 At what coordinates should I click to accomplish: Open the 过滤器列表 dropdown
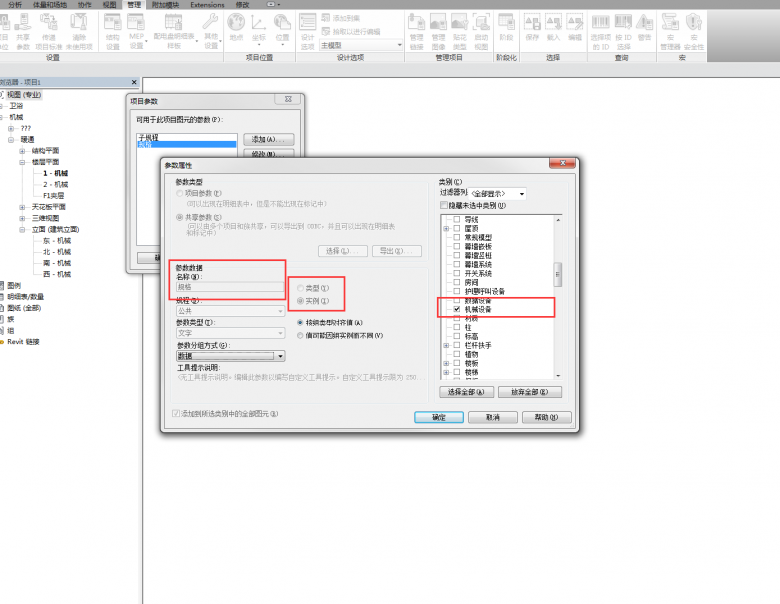[x=522, y=193]
